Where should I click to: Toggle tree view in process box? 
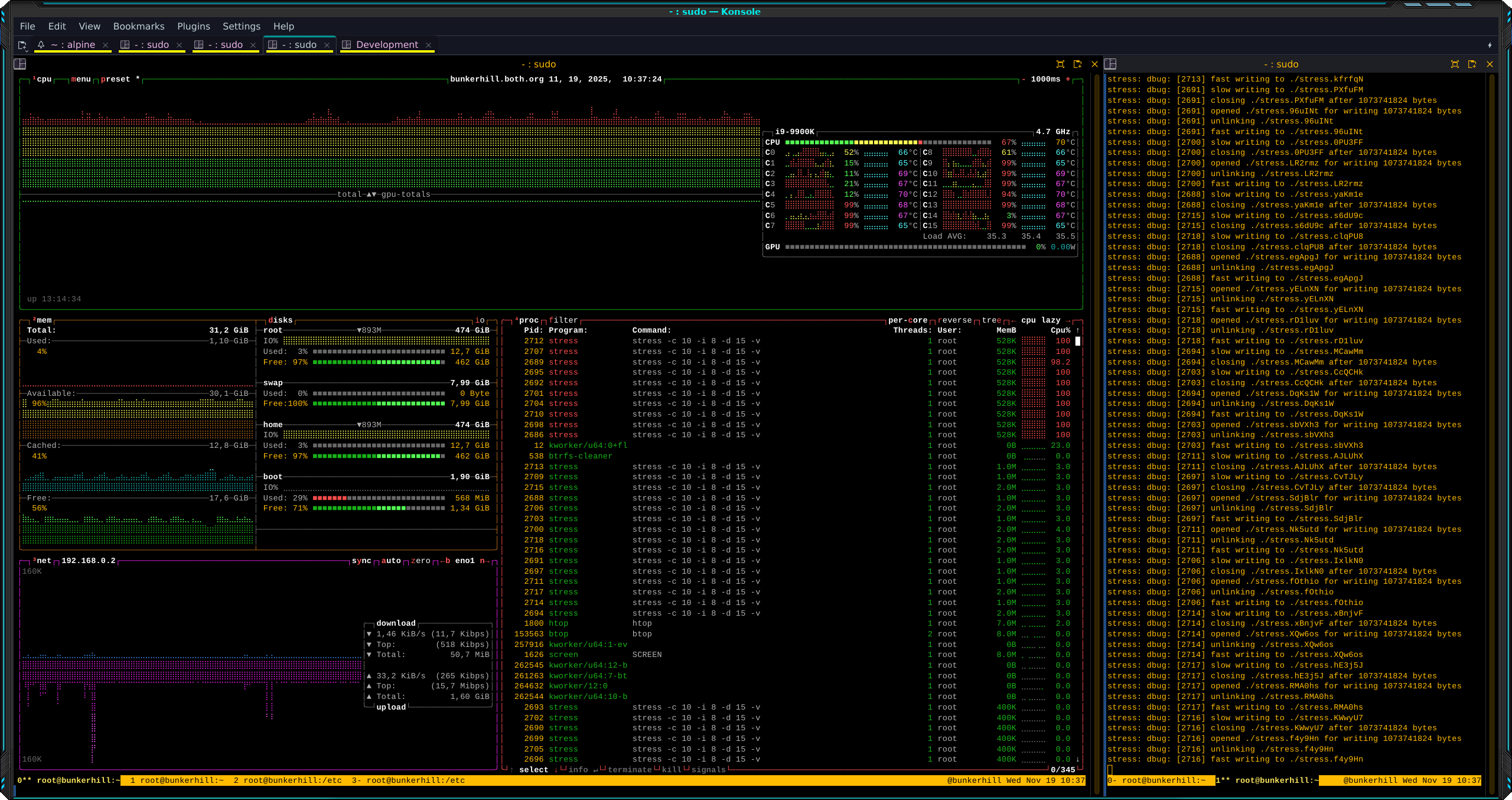pos(991,320)
